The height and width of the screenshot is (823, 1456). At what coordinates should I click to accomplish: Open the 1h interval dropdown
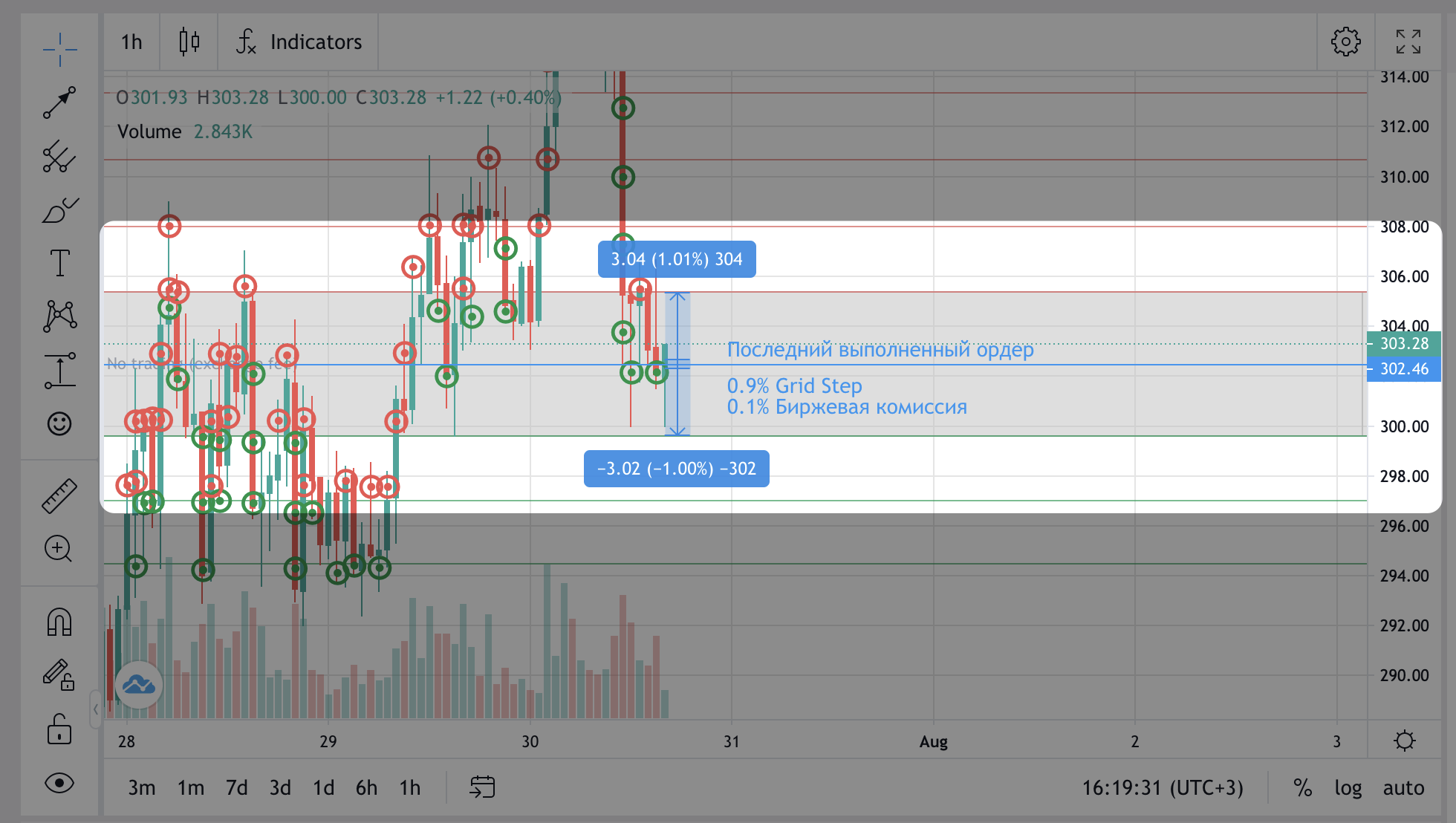coord(131,42)
